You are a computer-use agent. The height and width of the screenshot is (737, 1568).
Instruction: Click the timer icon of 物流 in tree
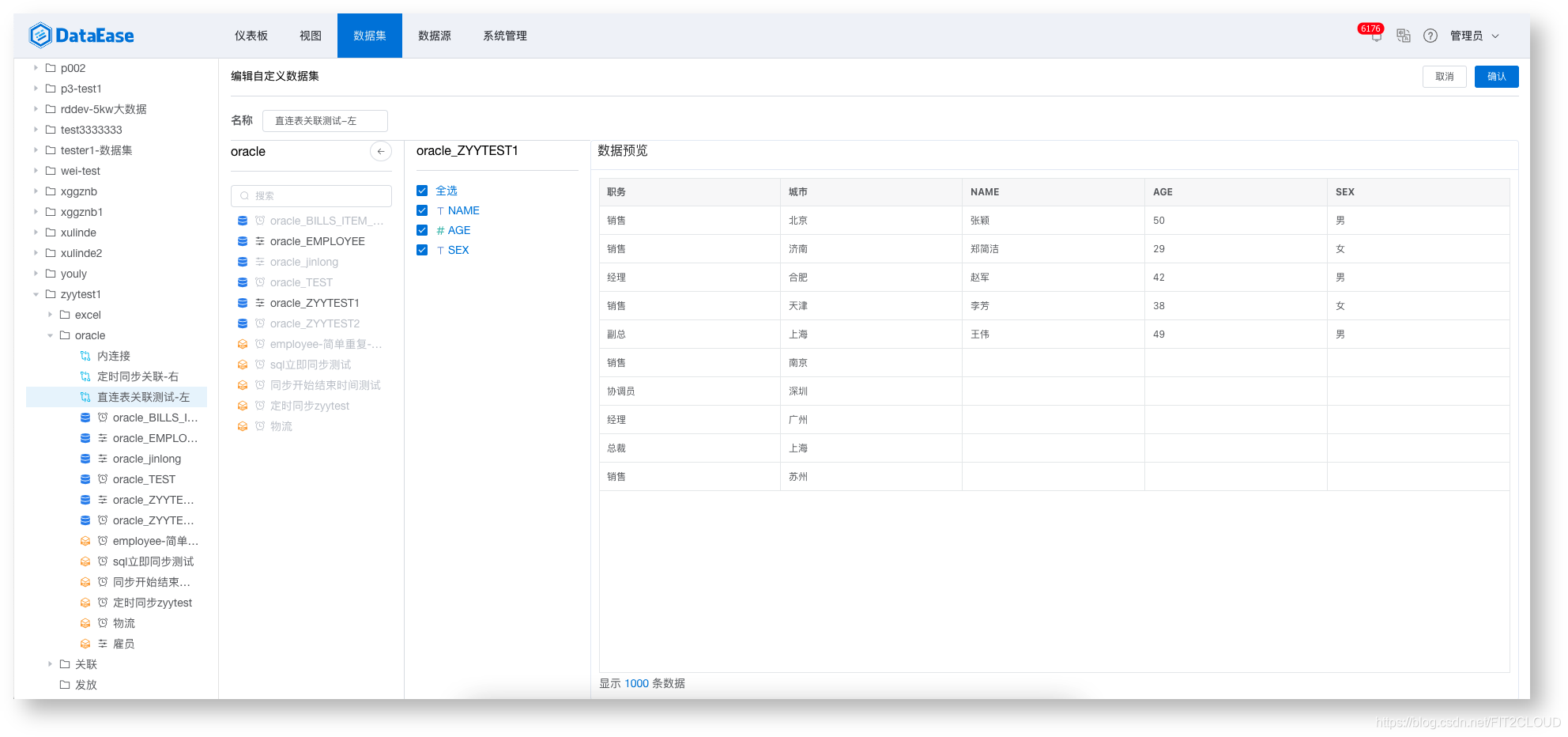click(x=103, y=623)
